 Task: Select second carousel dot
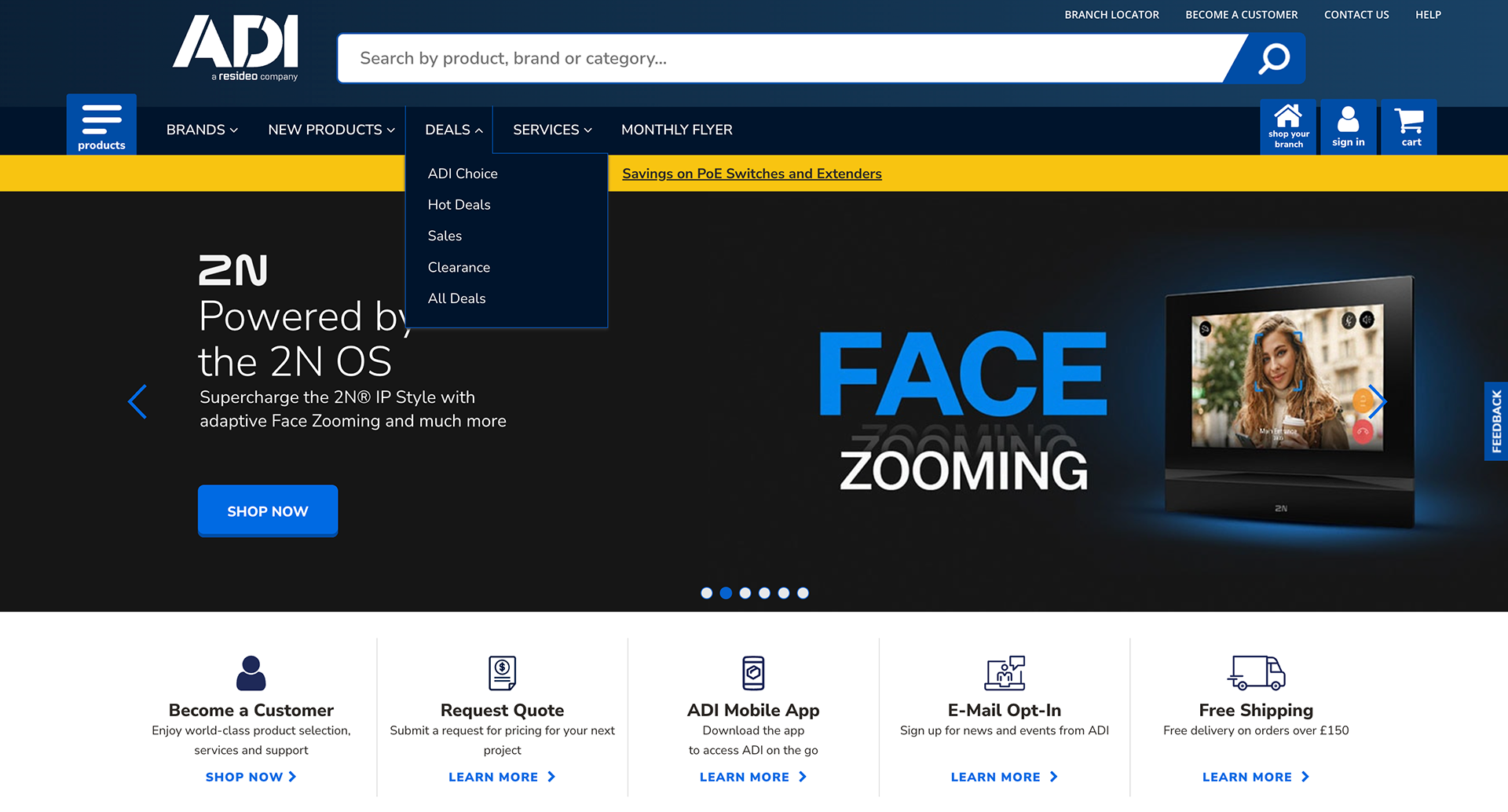726,593
